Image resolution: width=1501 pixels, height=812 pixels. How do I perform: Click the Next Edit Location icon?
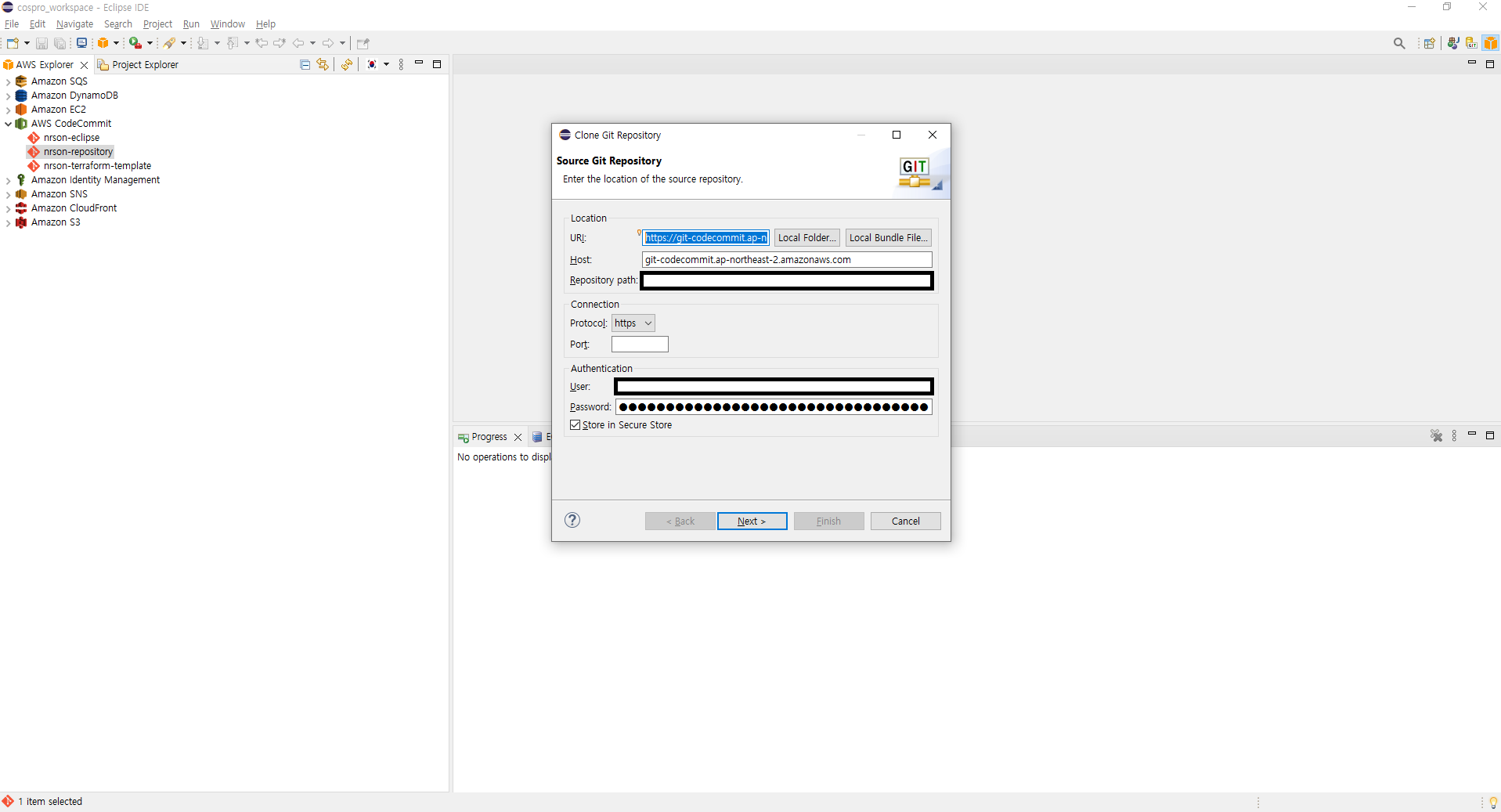click(280, 43)
